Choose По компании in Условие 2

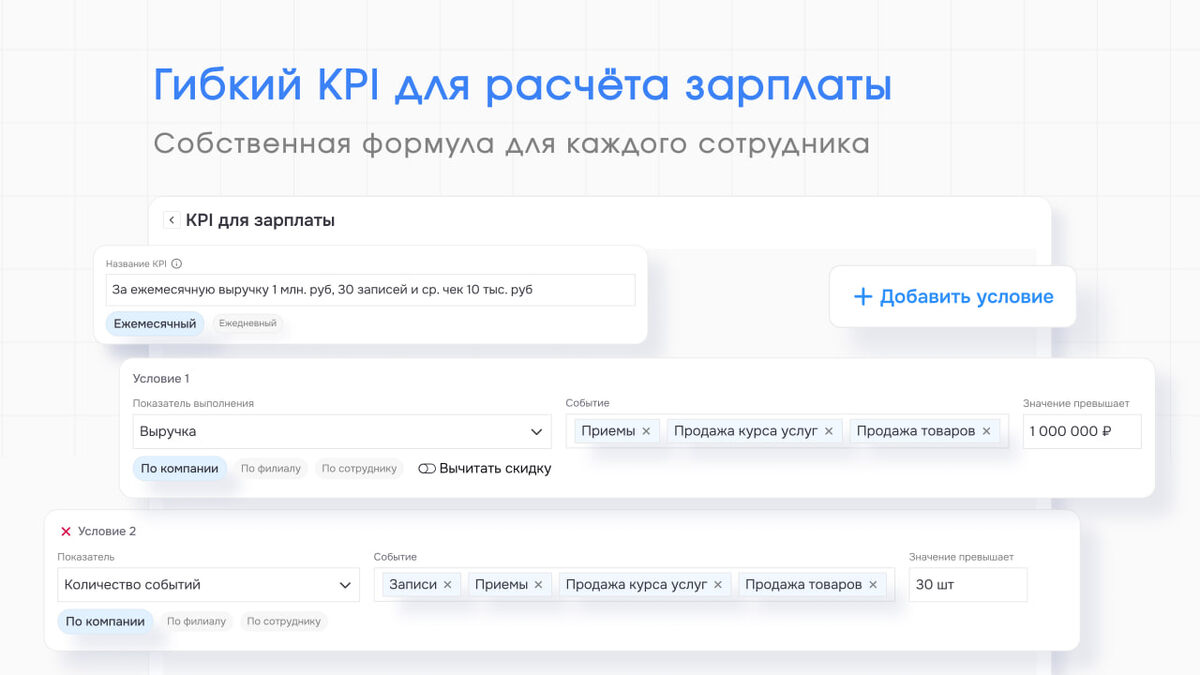pyautogui.click(x=105, y=621)
